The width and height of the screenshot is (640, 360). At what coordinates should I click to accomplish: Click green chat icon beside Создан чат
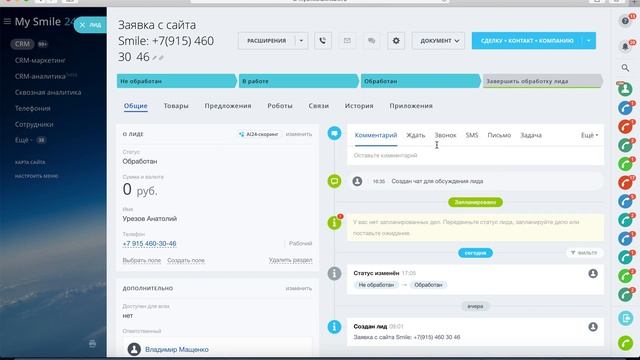coord(334,181)
